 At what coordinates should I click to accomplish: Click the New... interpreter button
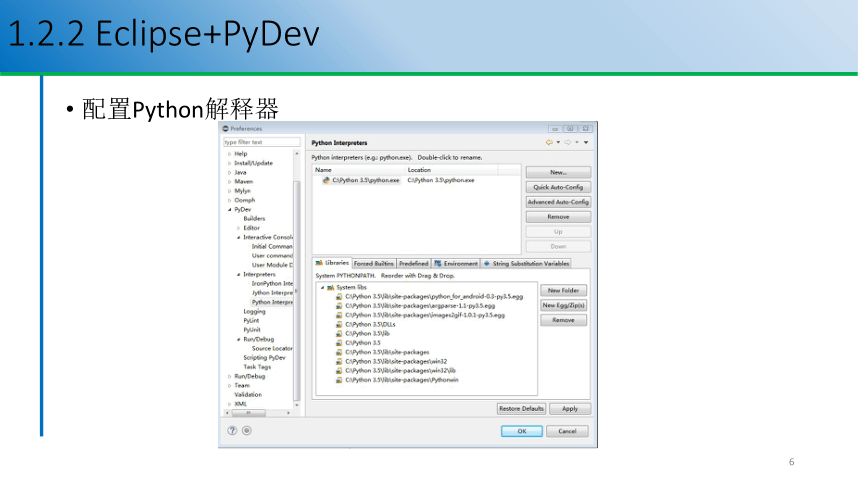[x=558, y=172]
